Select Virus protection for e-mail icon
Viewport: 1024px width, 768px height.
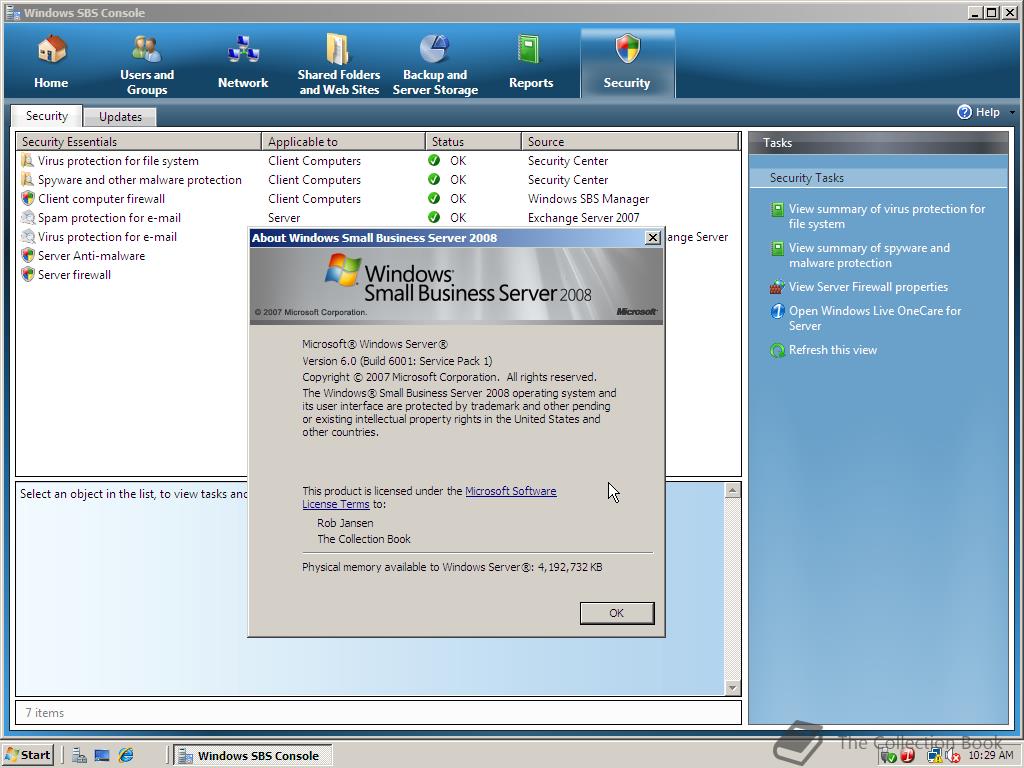pyautogui.click(x=27, y=236)
